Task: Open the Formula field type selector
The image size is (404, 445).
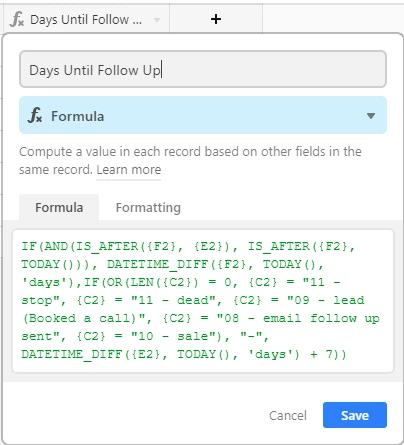Action: pos(203,115)
